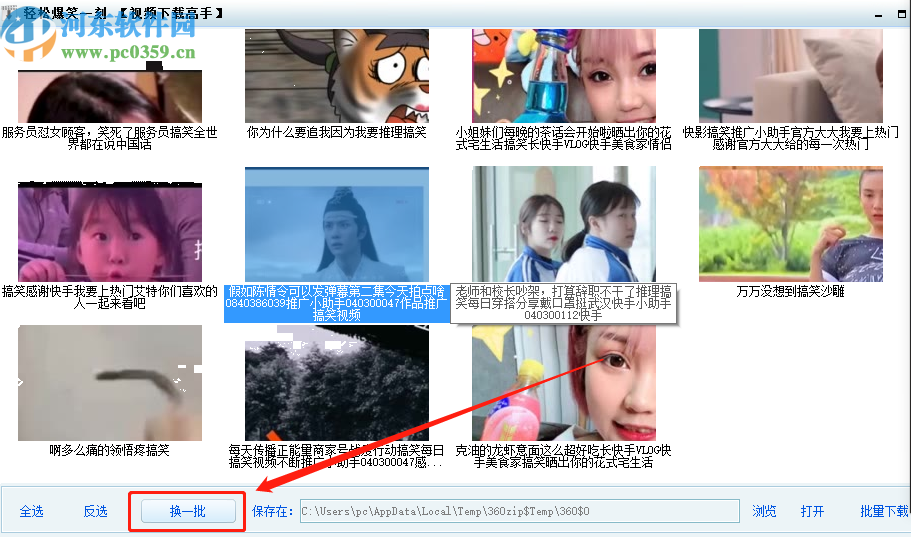Select highlighted 假如陈情令 video thumbnail
Viewport: 911px width, 537px height.
click(337, 224)
